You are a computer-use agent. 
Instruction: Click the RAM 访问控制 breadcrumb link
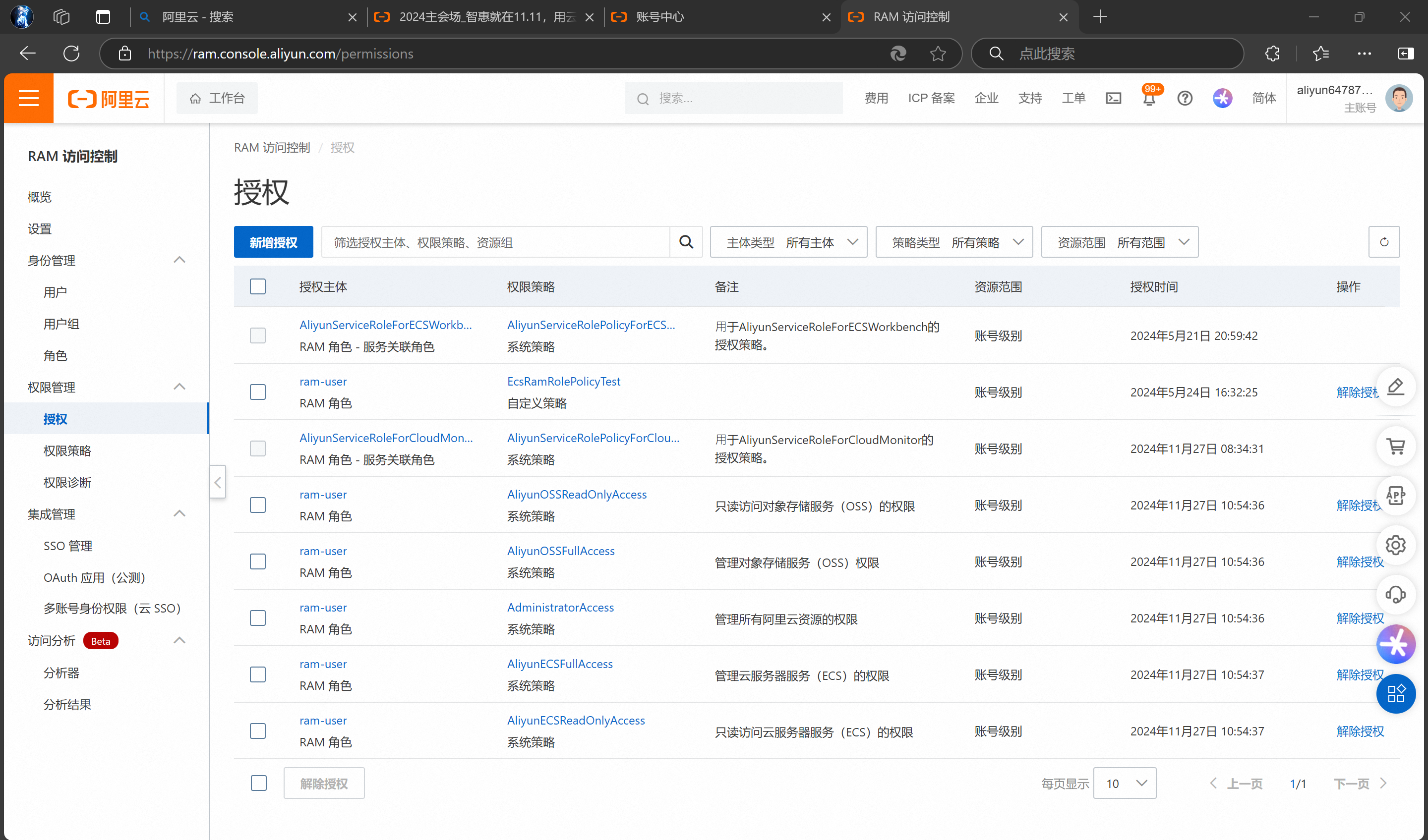click(x=272, y=147)
